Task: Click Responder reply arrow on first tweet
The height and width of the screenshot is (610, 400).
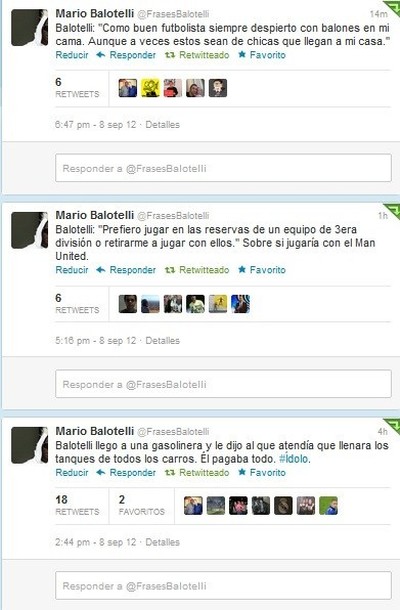Action: pyautogui.click(x=126, y=55)
